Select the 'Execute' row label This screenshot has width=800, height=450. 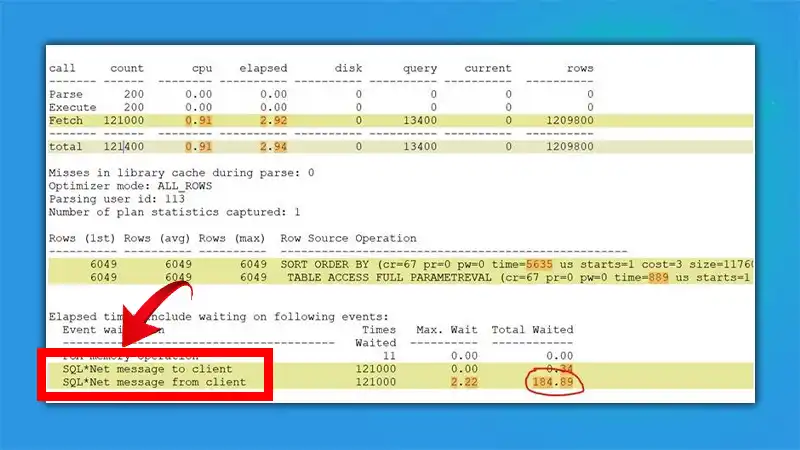click(x=72, y=108)
